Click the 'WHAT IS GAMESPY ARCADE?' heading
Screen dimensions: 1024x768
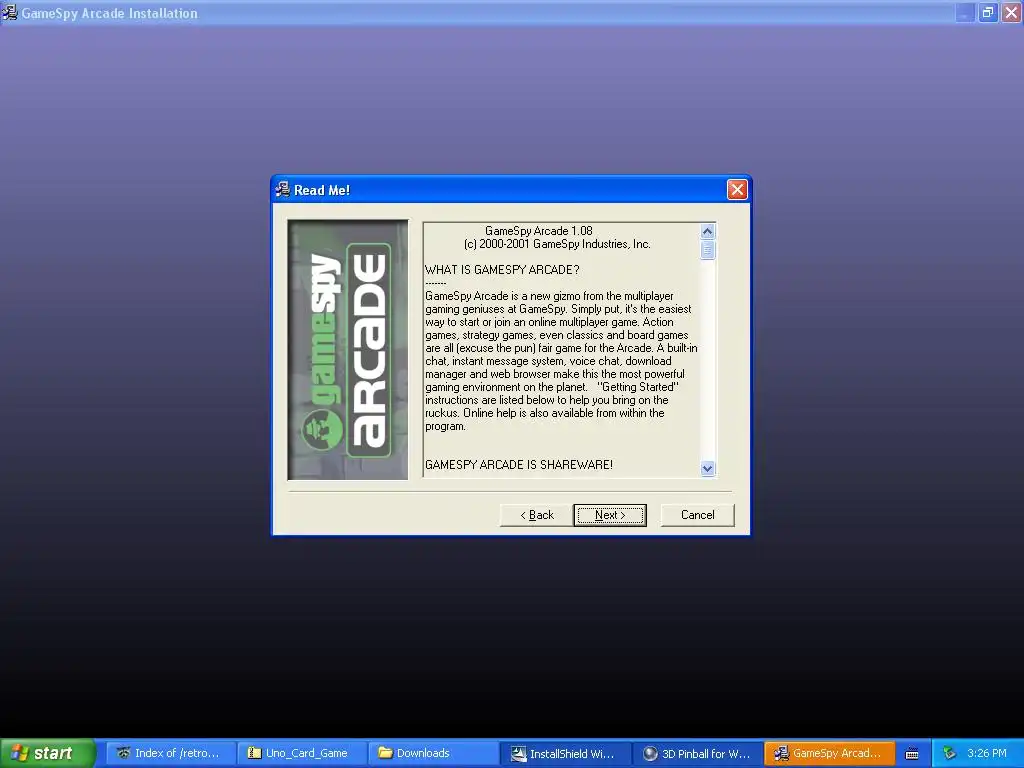(x=502, y=270)
